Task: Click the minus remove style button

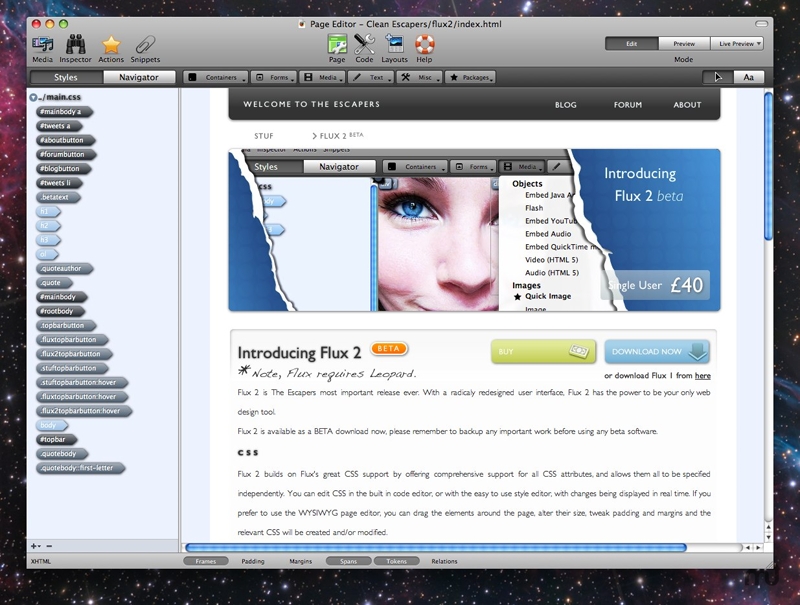Action: [49, 546]
